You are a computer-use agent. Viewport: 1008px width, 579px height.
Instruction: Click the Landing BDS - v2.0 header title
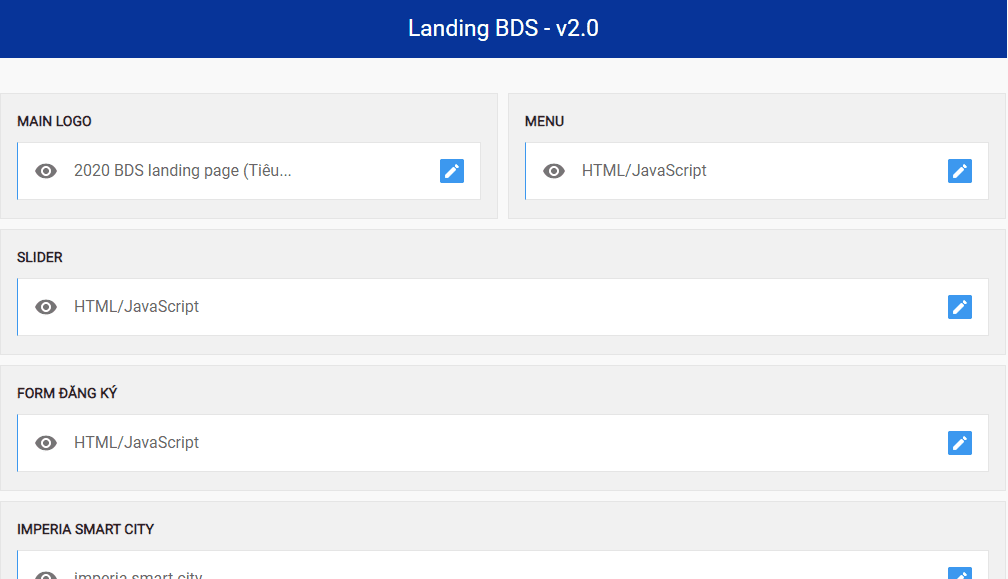(503, 28)
